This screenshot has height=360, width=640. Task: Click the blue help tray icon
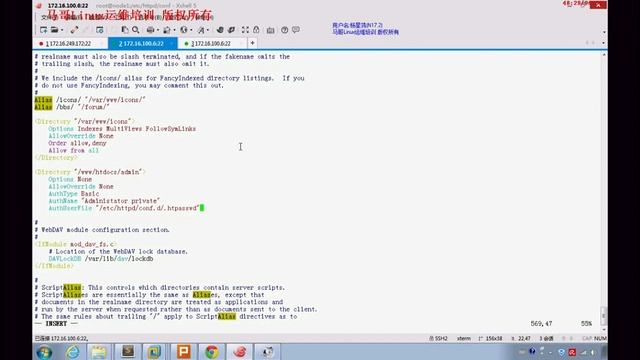tap(532, 351)
